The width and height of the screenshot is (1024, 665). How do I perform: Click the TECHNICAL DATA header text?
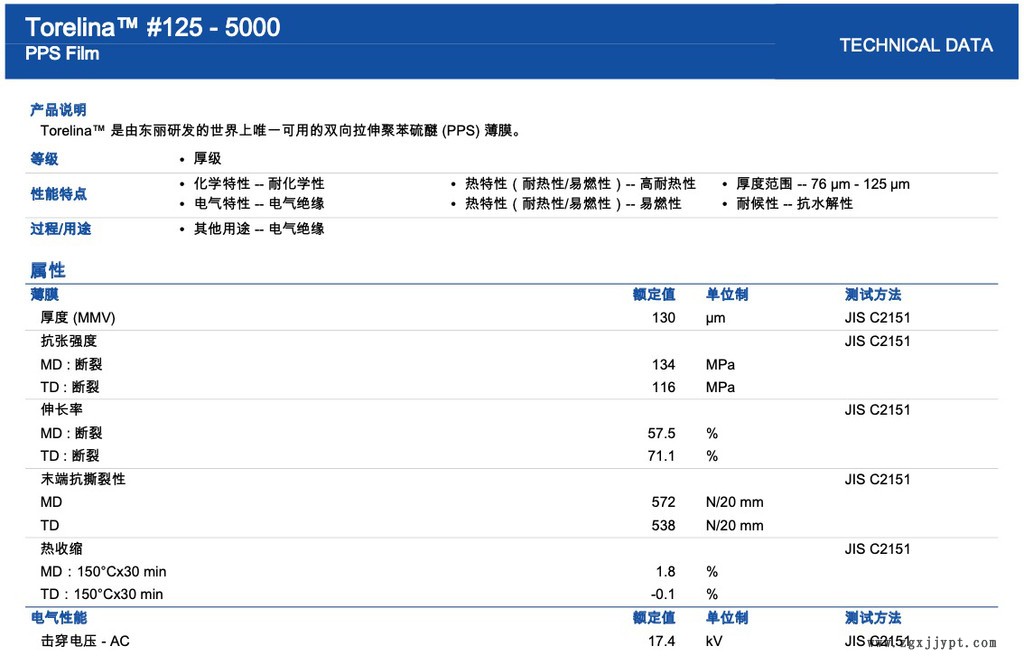click(915, 45)
